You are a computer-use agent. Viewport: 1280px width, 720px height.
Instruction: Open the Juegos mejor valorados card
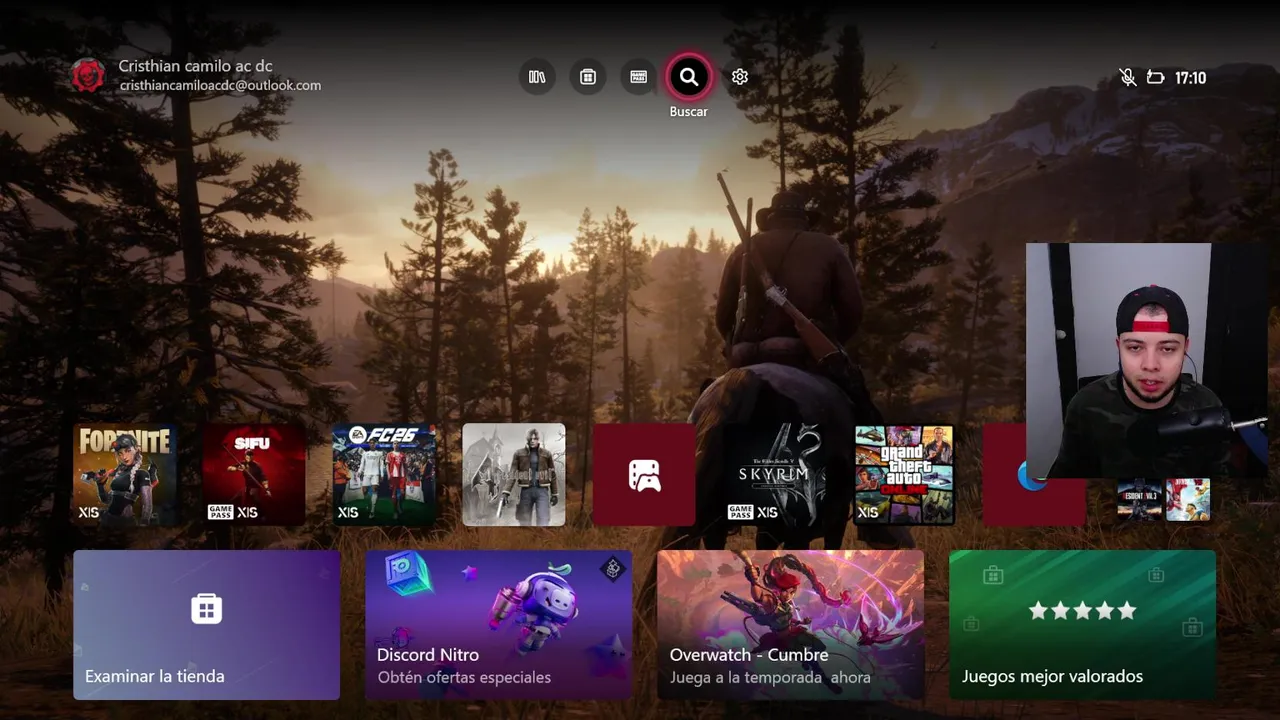[x=1083, y=625]
